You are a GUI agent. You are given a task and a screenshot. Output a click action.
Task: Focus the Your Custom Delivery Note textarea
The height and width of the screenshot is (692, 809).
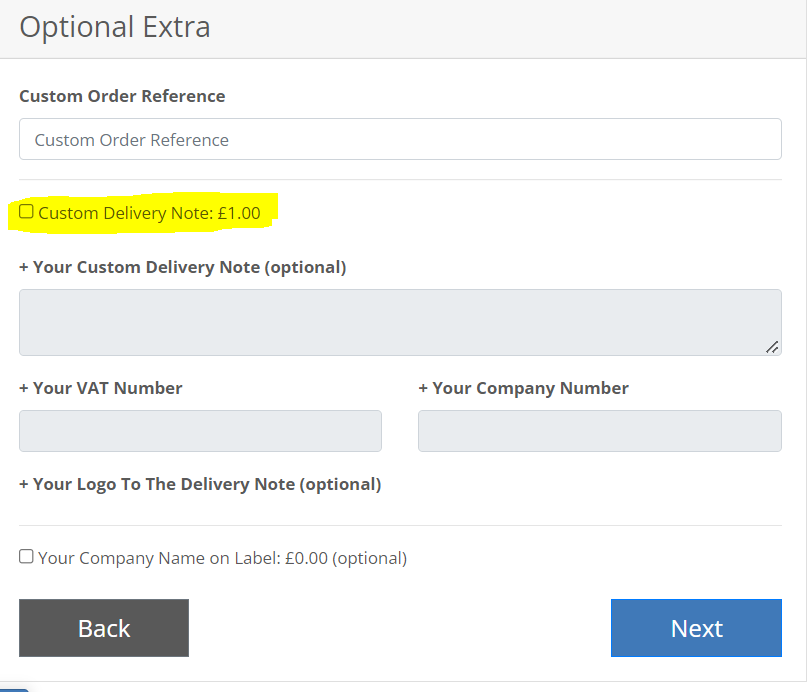click(400, 323)
